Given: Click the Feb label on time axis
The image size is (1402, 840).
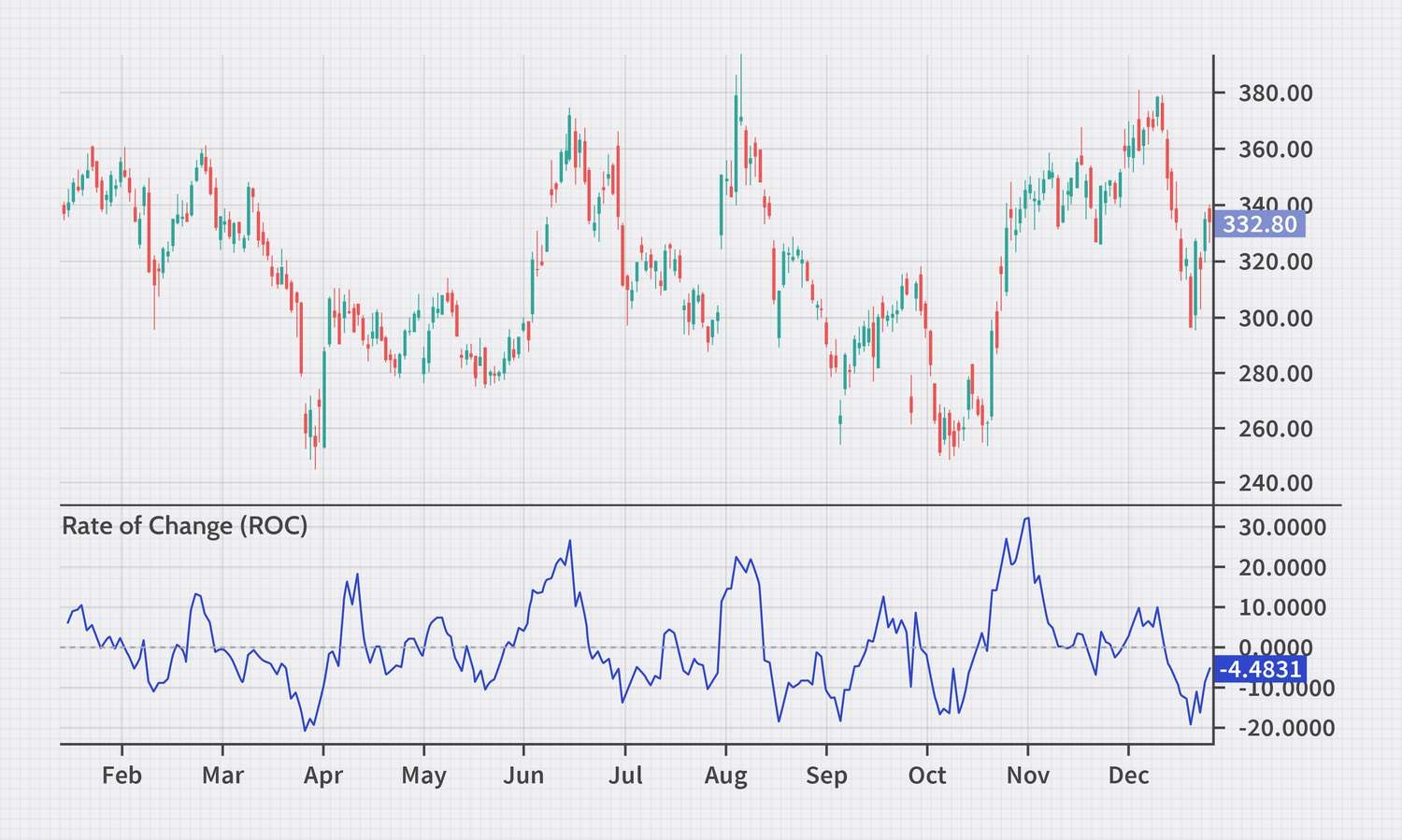Looking at the screenshot, I should tap(122, 776).
